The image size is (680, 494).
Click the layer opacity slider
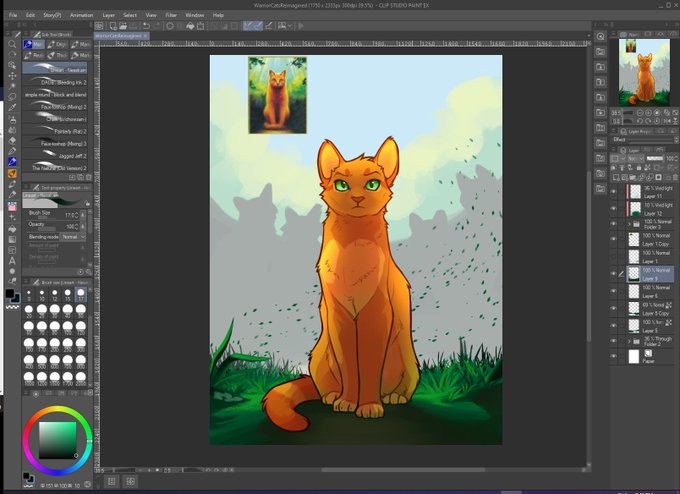655,159
